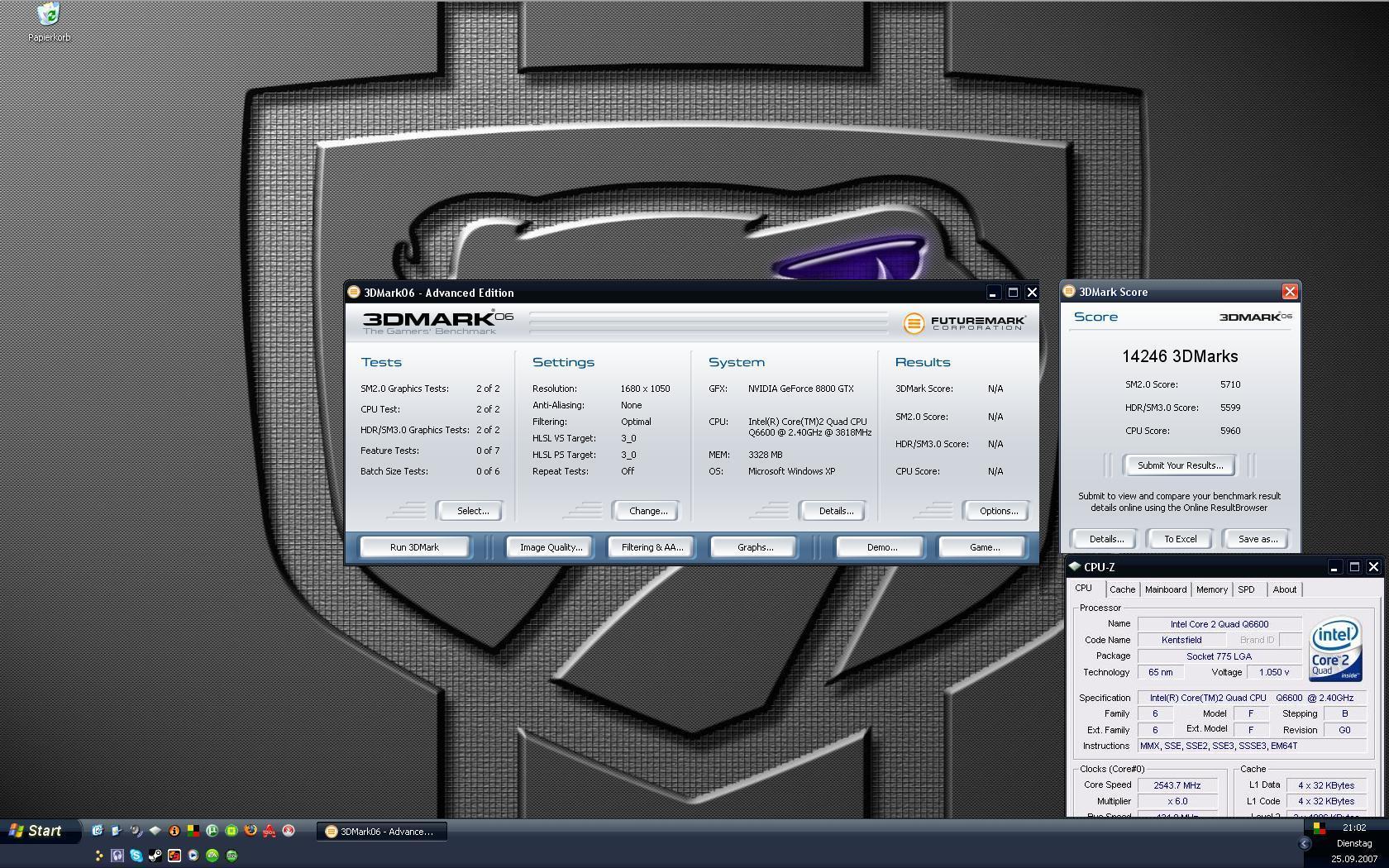1389x868 pixels.
Task: Click the 3DMark06 title bar icon
Action: 354,292
